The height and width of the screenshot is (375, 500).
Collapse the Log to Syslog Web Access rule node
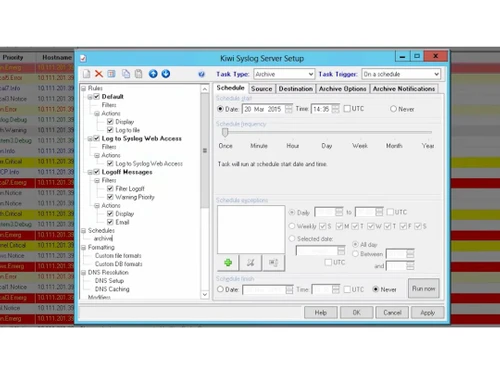tap(90, 138)
